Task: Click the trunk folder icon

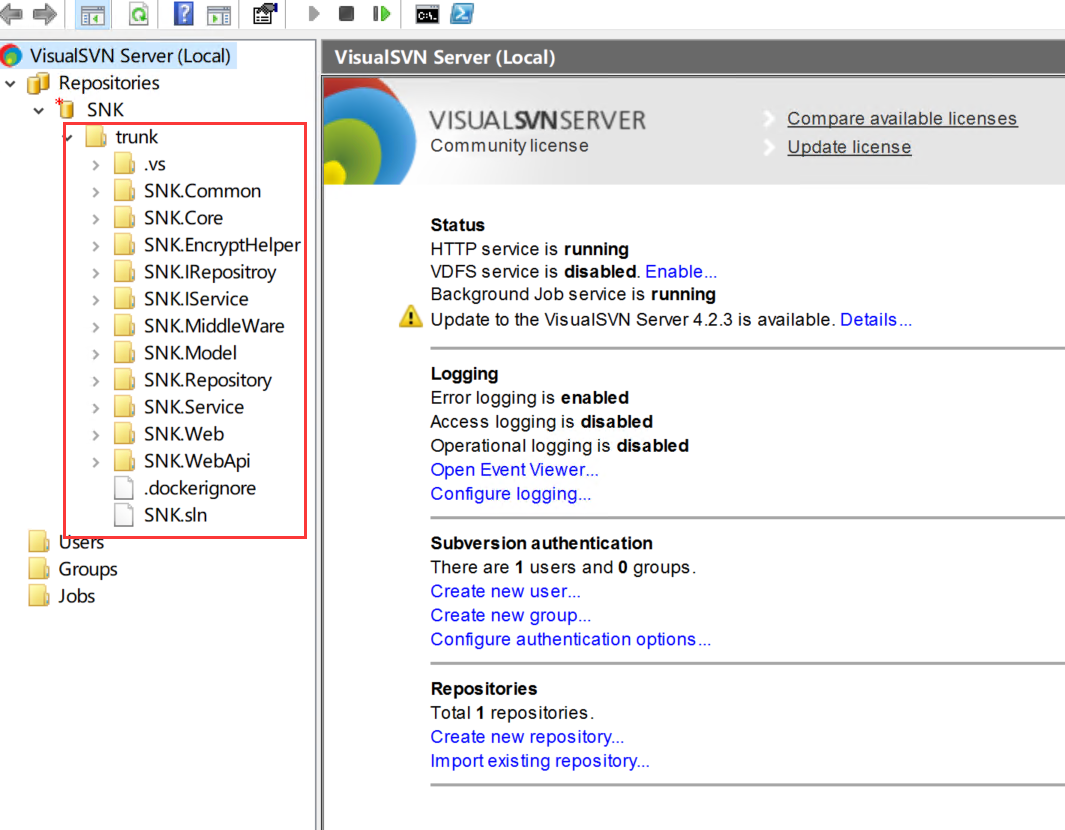Action: 96,137
